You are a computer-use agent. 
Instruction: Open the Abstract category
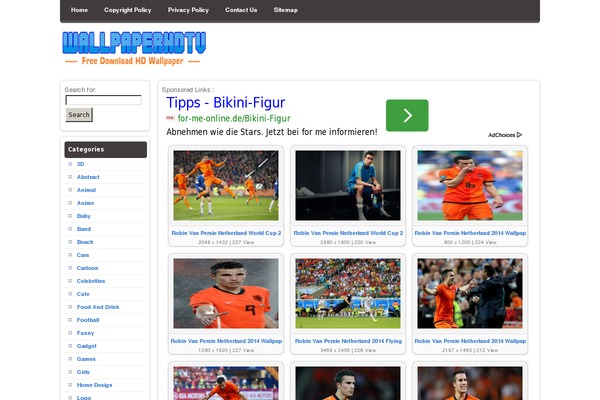[x=88, y=177]
